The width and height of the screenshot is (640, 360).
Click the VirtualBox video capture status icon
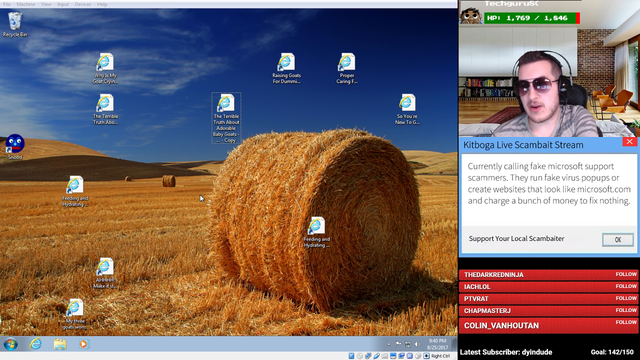tap(402, 356)
